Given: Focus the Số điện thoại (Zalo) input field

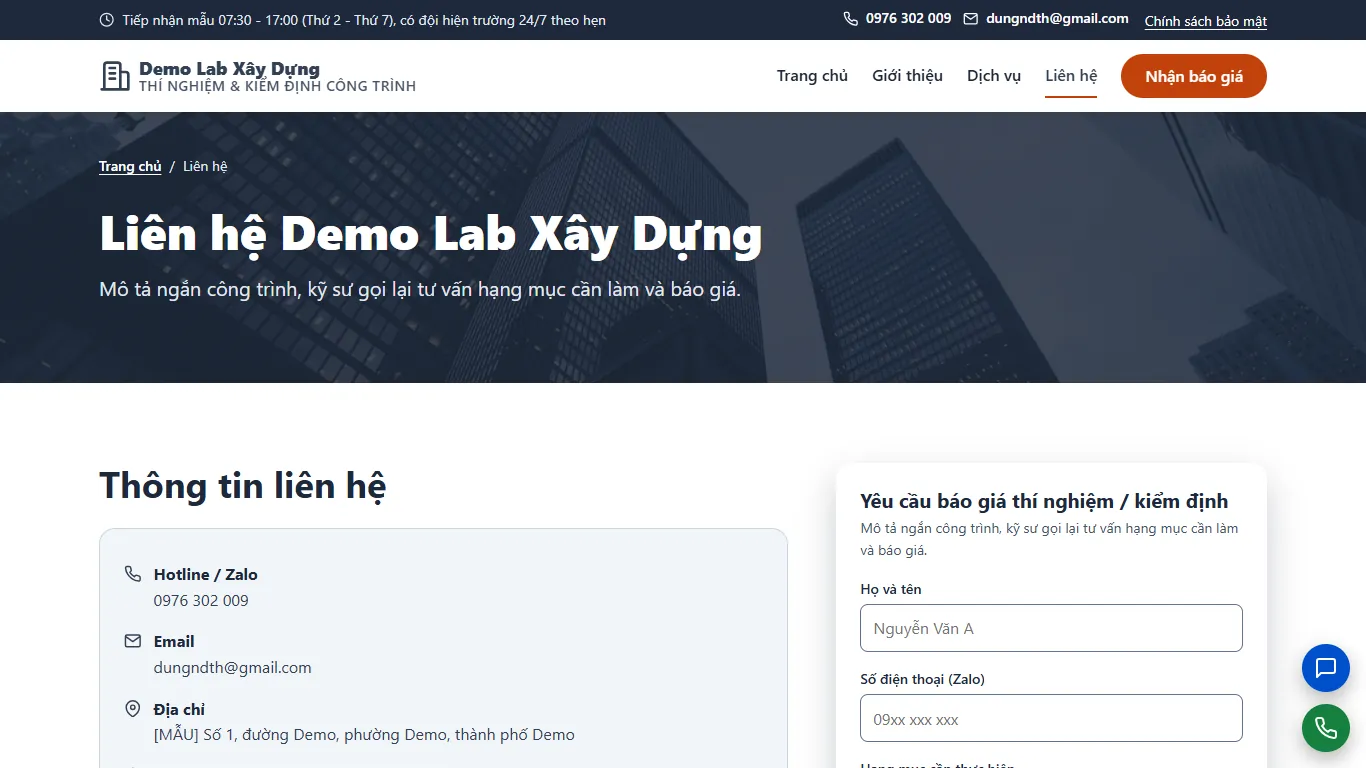Looking at the screenshot, I should pyautogui.click(x=1051, y=718).
